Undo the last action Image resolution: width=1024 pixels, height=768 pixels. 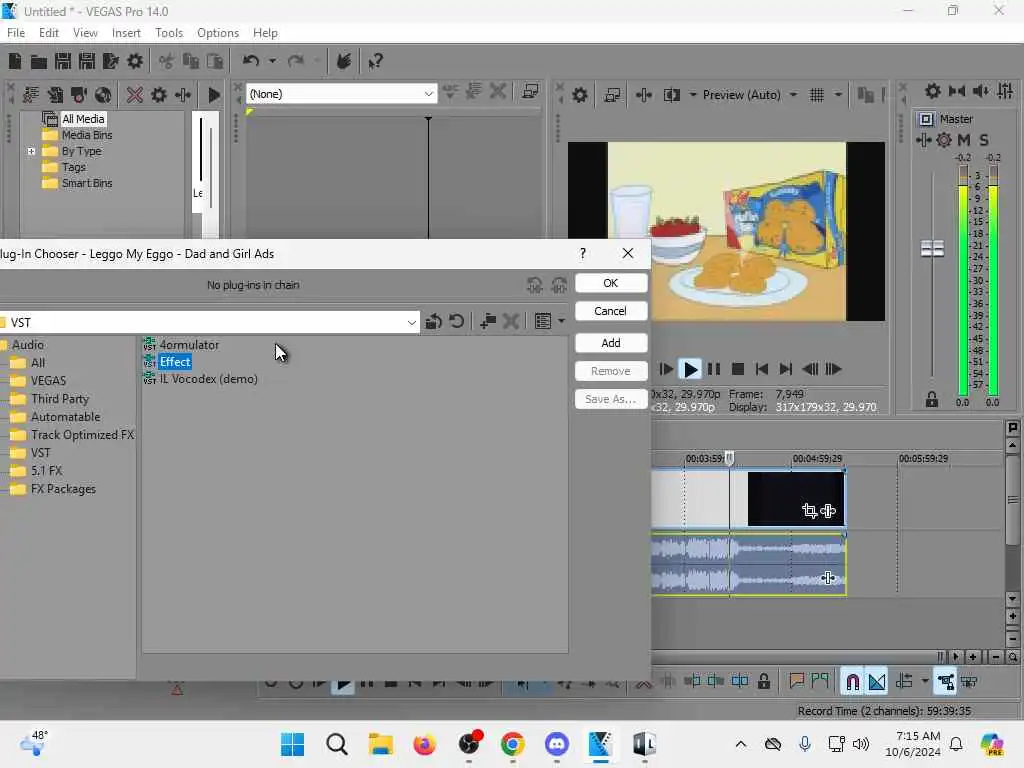click(x=251, y=61)
